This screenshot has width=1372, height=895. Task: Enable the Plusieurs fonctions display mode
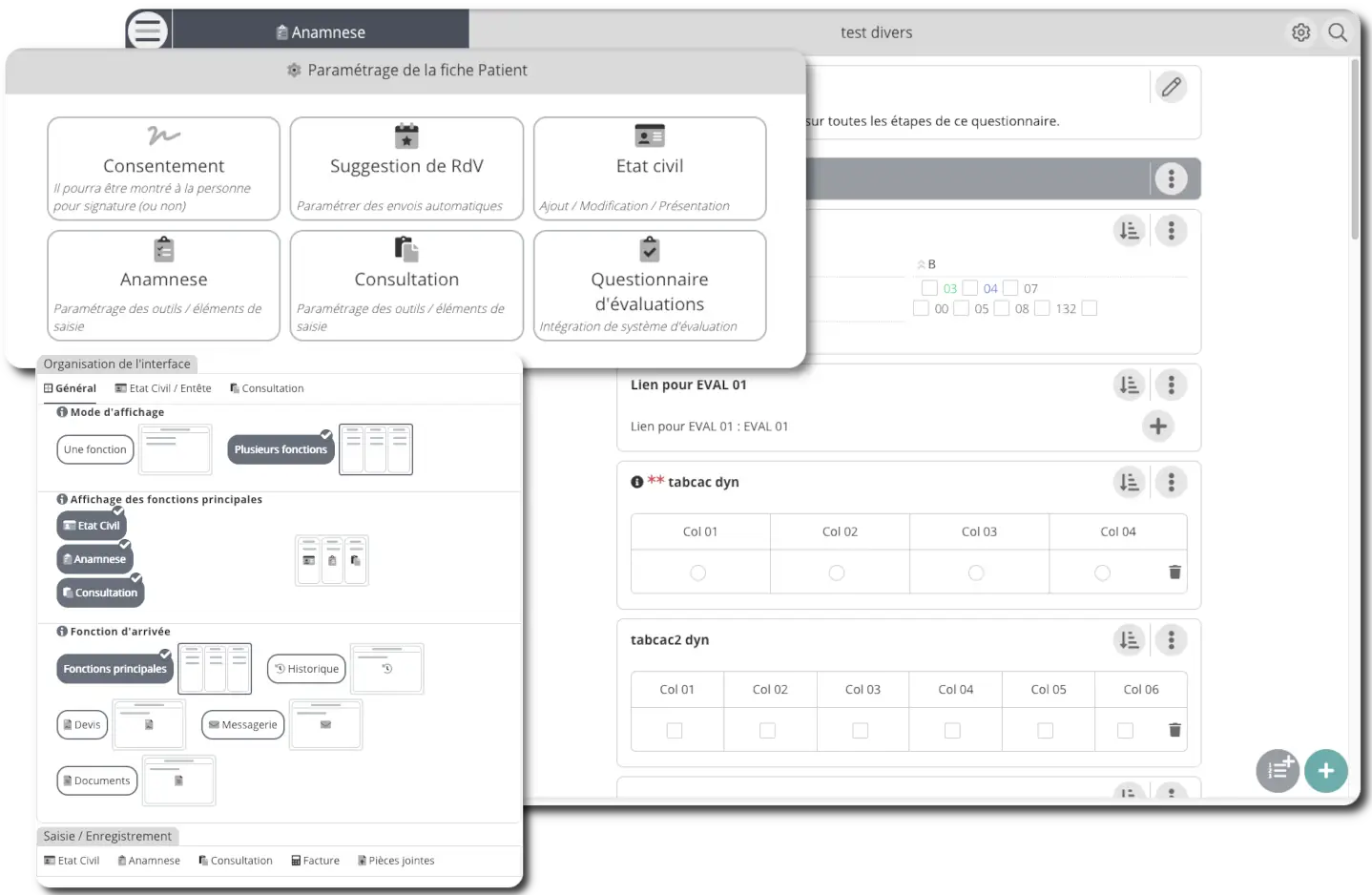tap(281, 448)
